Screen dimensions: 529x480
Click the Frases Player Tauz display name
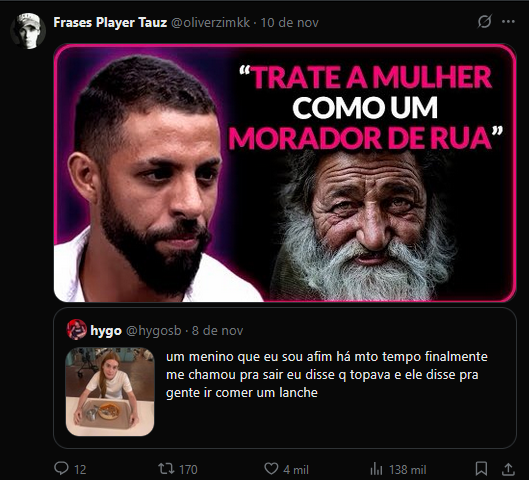click(110, 23)
